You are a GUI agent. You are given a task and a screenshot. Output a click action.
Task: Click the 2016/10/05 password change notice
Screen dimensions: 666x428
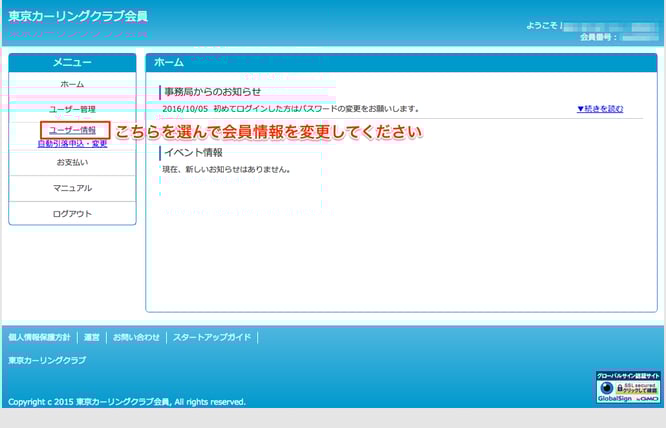[291, 109]
